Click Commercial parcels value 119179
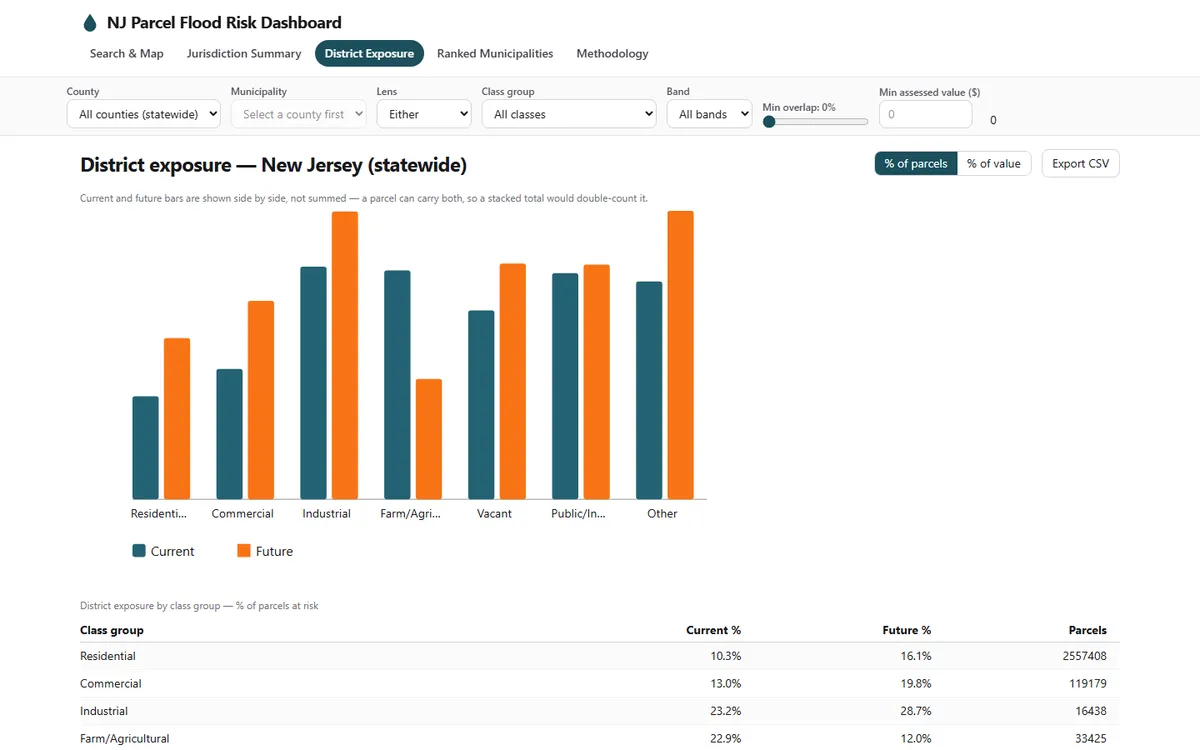 [1087, 684]
